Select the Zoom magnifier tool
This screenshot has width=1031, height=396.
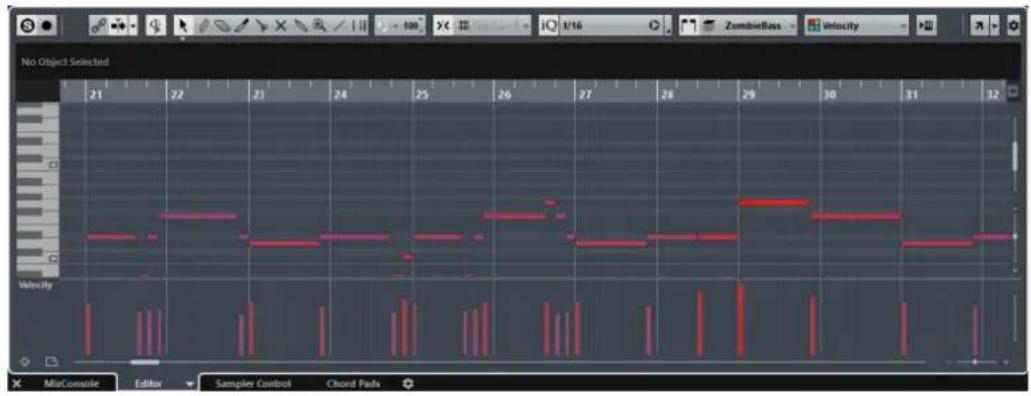pyautogui.click(x=320, y=25)
